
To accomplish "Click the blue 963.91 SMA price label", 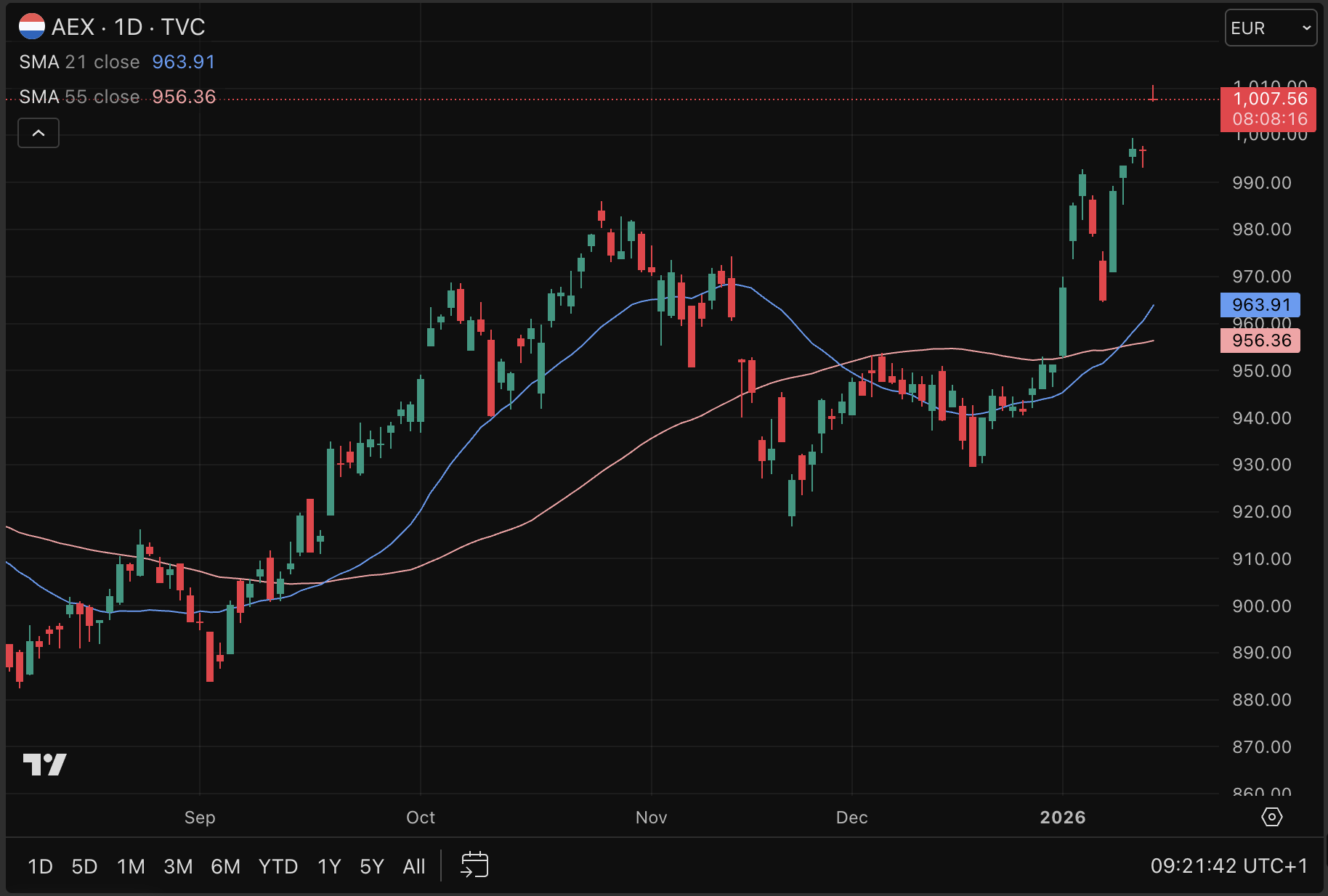I will pyautogui.click(x=1260, y=305).
